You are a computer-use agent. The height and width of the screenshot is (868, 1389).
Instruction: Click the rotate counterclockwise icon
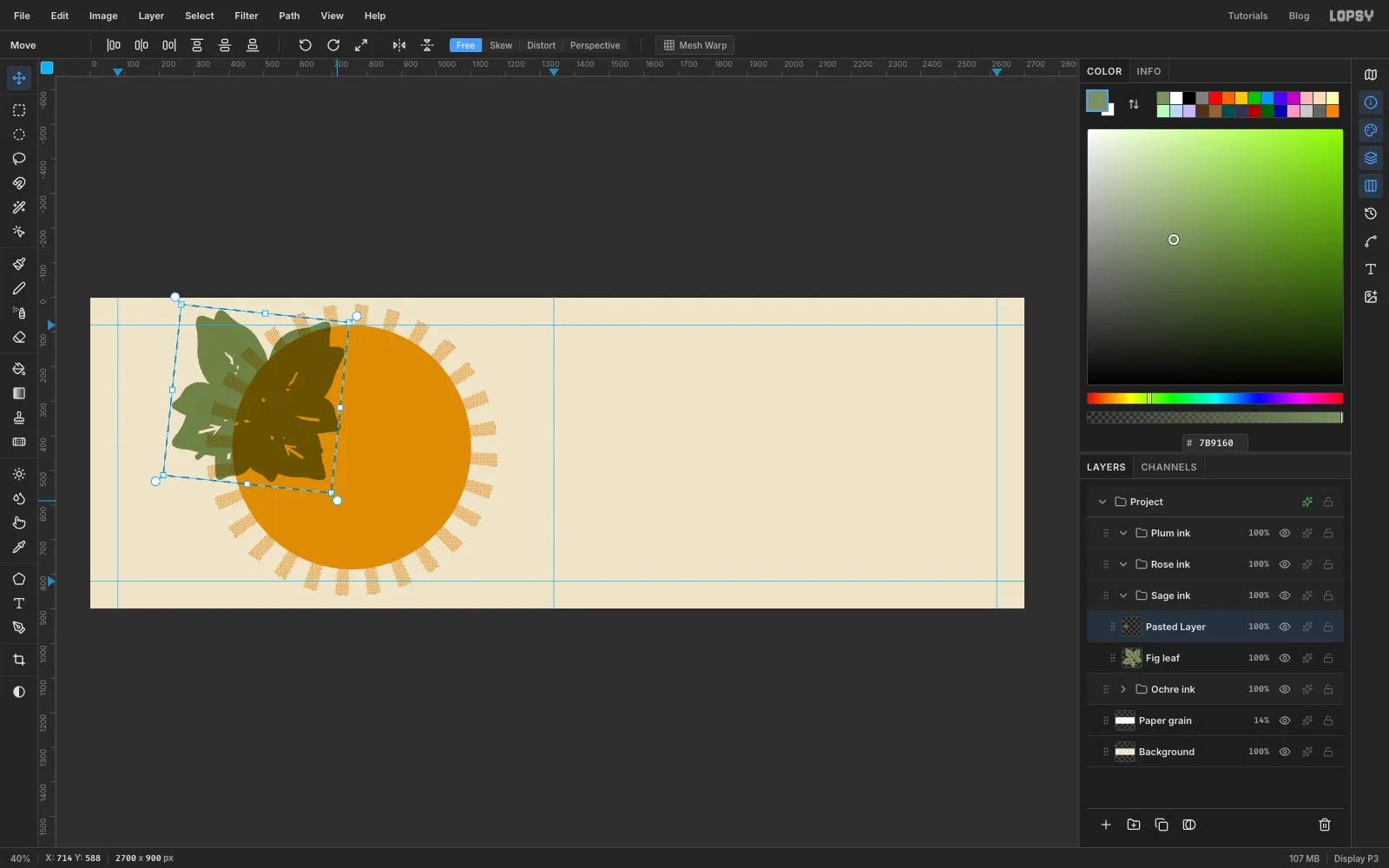pos(305,45)
